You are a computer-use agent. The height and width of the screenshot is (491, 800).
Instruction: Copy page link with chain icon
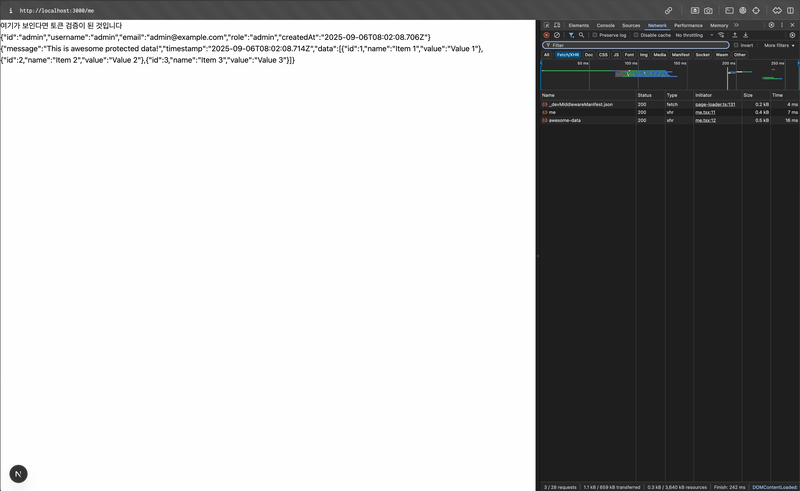pos(668,10)
